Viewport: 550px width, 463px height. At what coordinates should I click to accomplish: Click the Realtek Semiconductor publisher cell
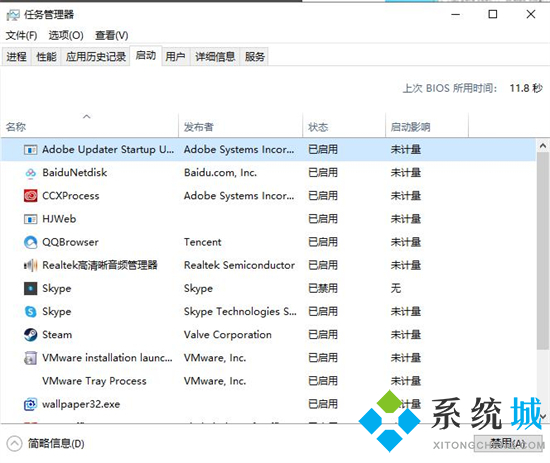(239, 266)
